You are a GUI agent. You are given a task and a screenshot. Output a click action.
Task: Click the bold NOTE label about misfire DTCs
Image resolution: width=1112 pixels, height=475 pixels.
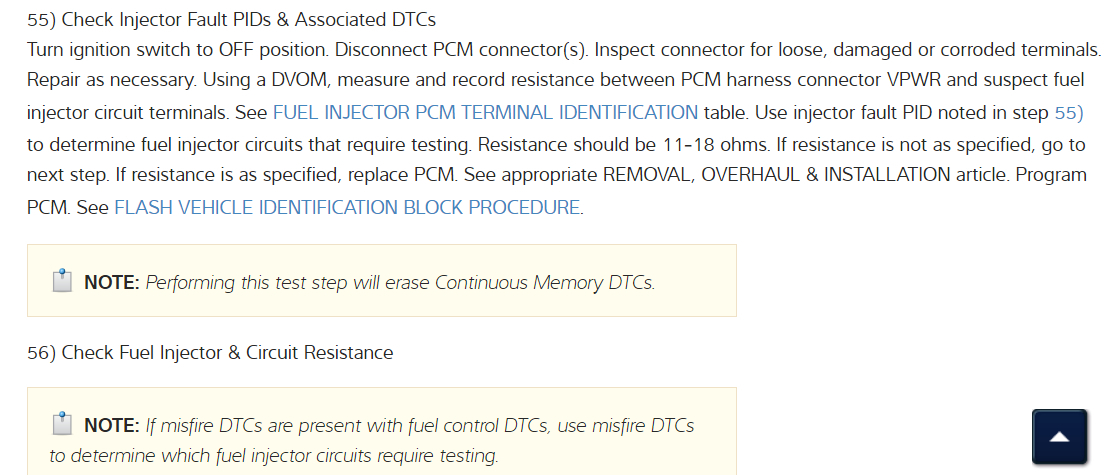pos(112,426)
